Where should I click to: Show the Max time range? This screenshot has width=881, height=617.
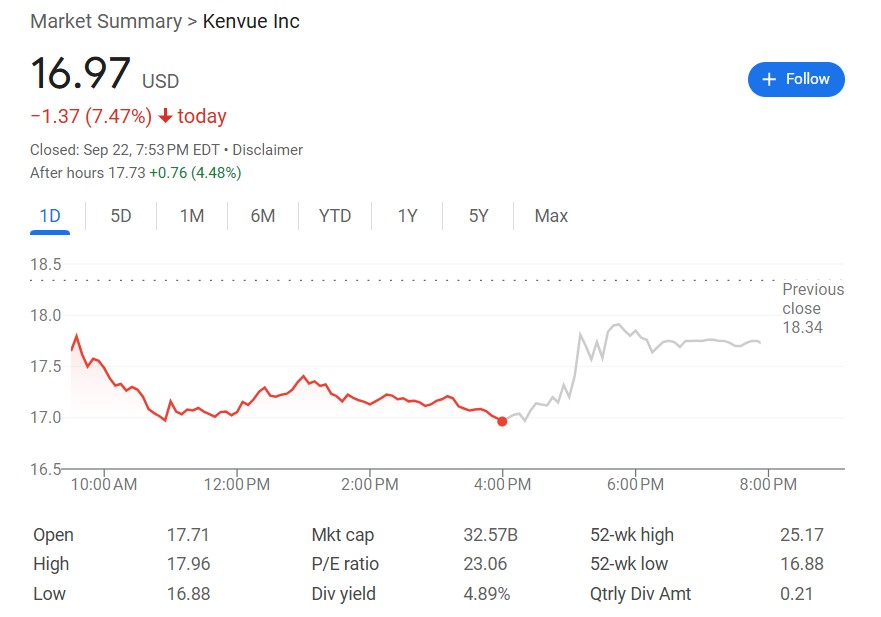551,216
